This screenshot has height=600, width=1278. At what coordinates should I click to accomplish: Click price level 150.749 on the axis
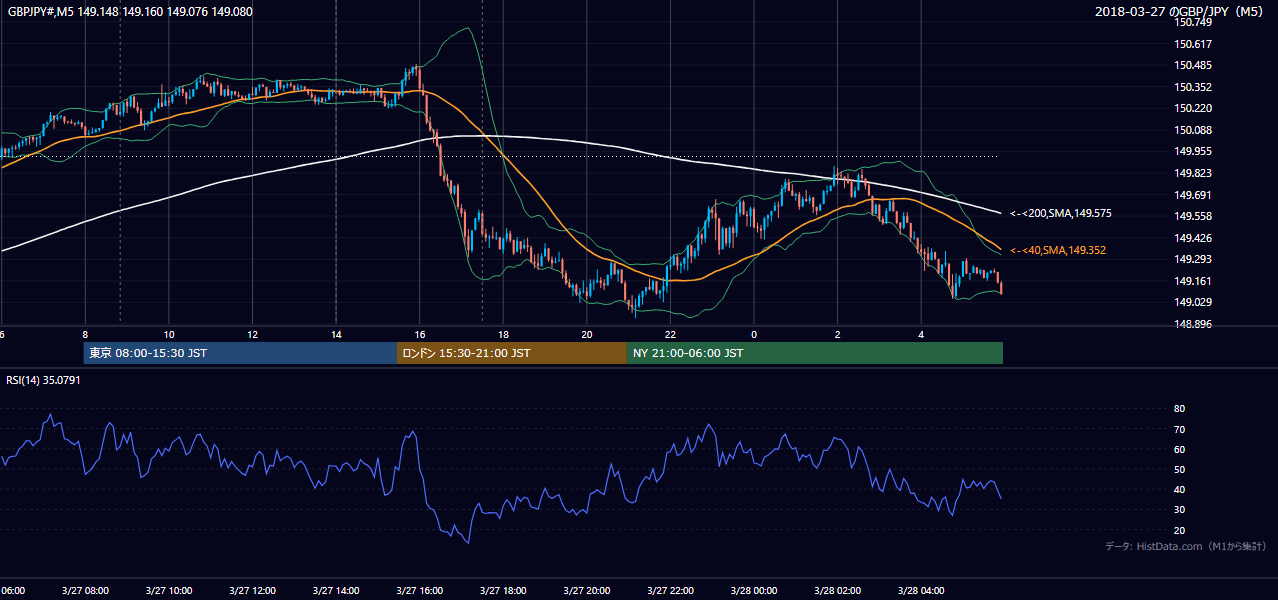[x=1195, y=23]
